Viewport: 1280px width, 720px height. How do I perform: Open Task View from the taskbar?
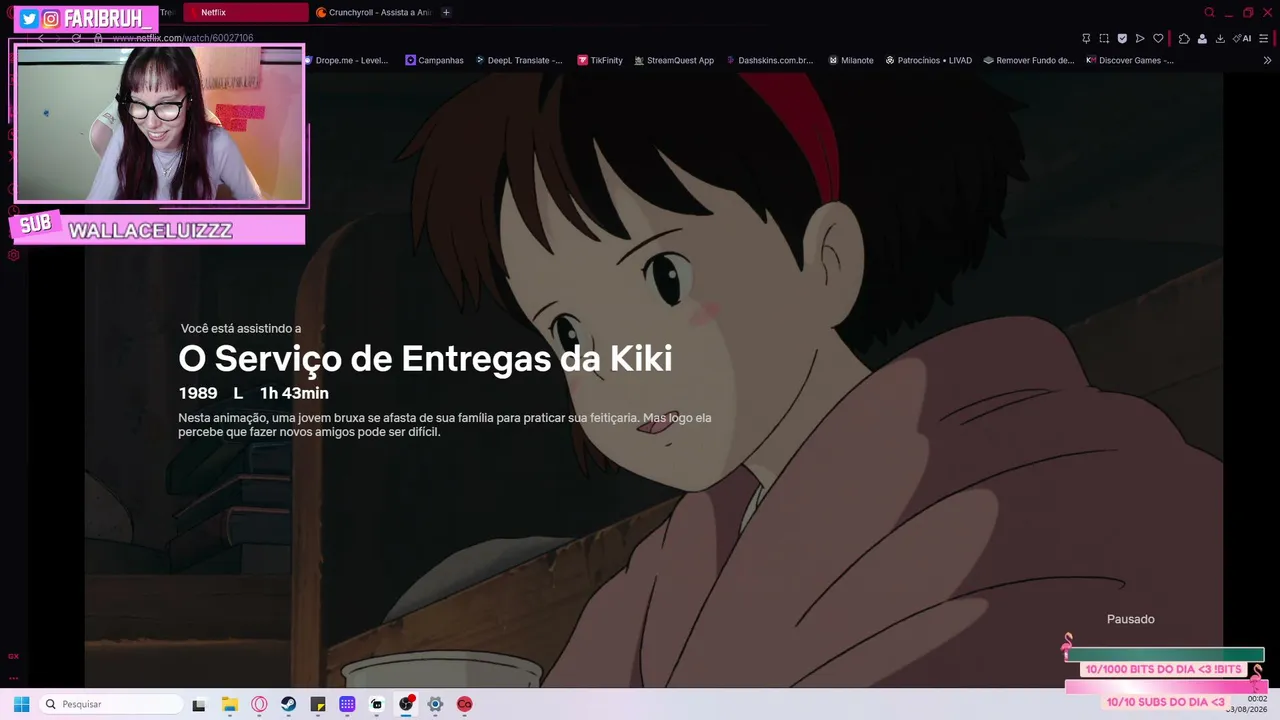point(199,705)
